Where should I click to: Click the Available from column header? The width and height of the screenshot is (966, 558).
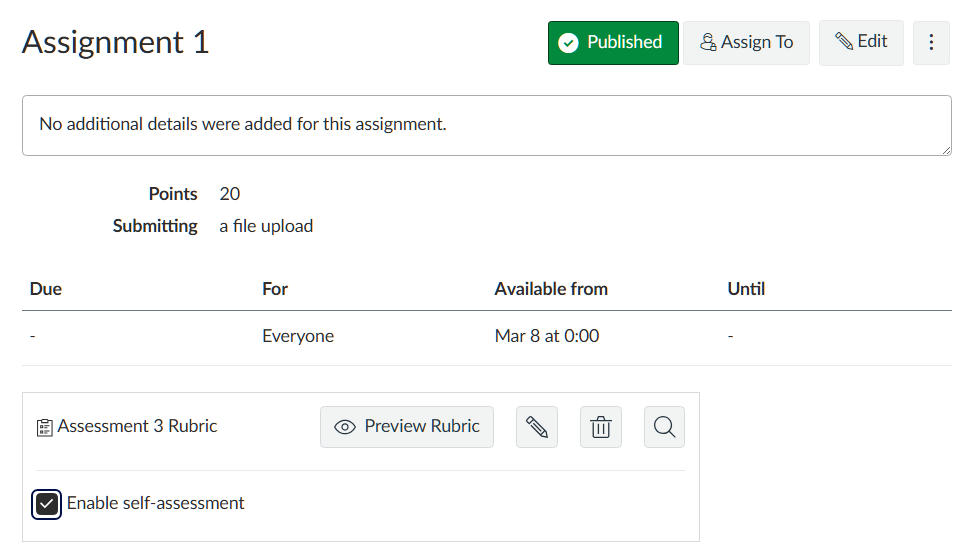(x=551, y=289)
